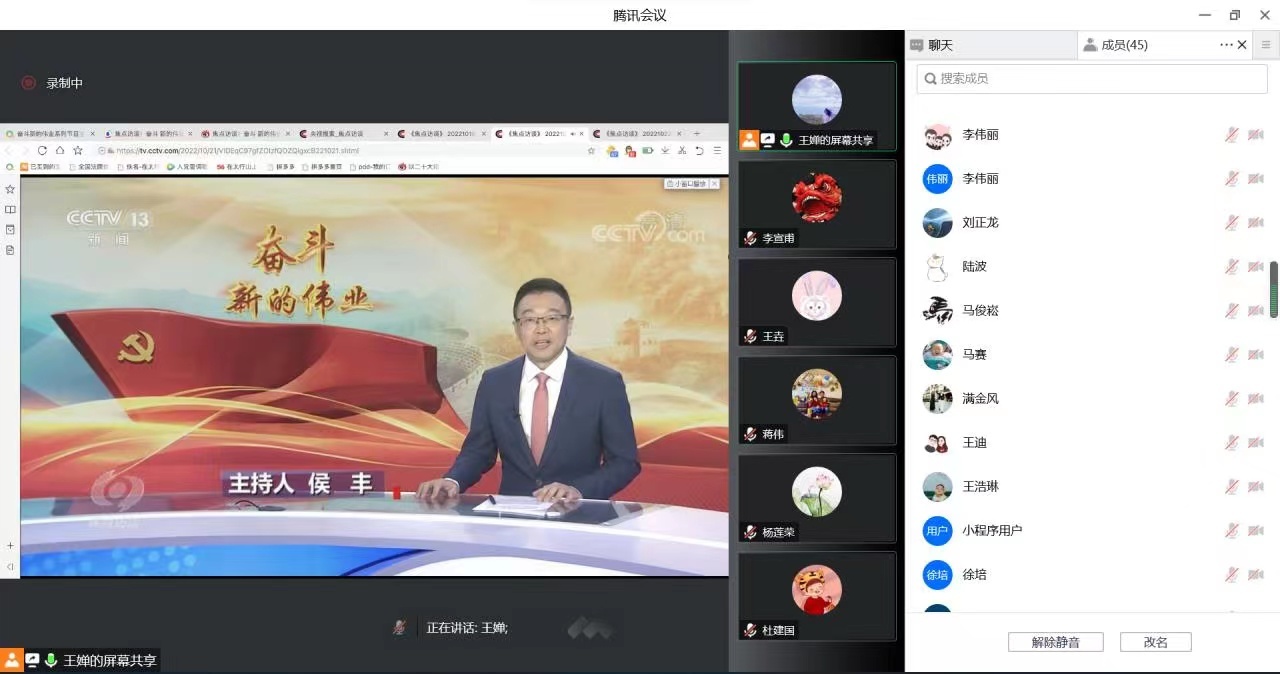
Task: Click the red 录制中 recording indicator
Action: 29,83
